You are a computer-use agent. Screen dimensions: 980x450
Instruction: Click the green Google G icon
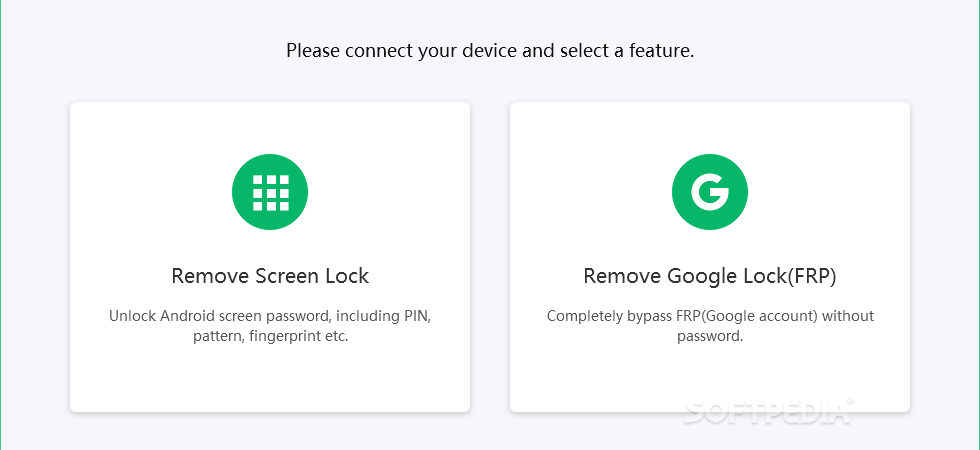[x=710, y=192]
